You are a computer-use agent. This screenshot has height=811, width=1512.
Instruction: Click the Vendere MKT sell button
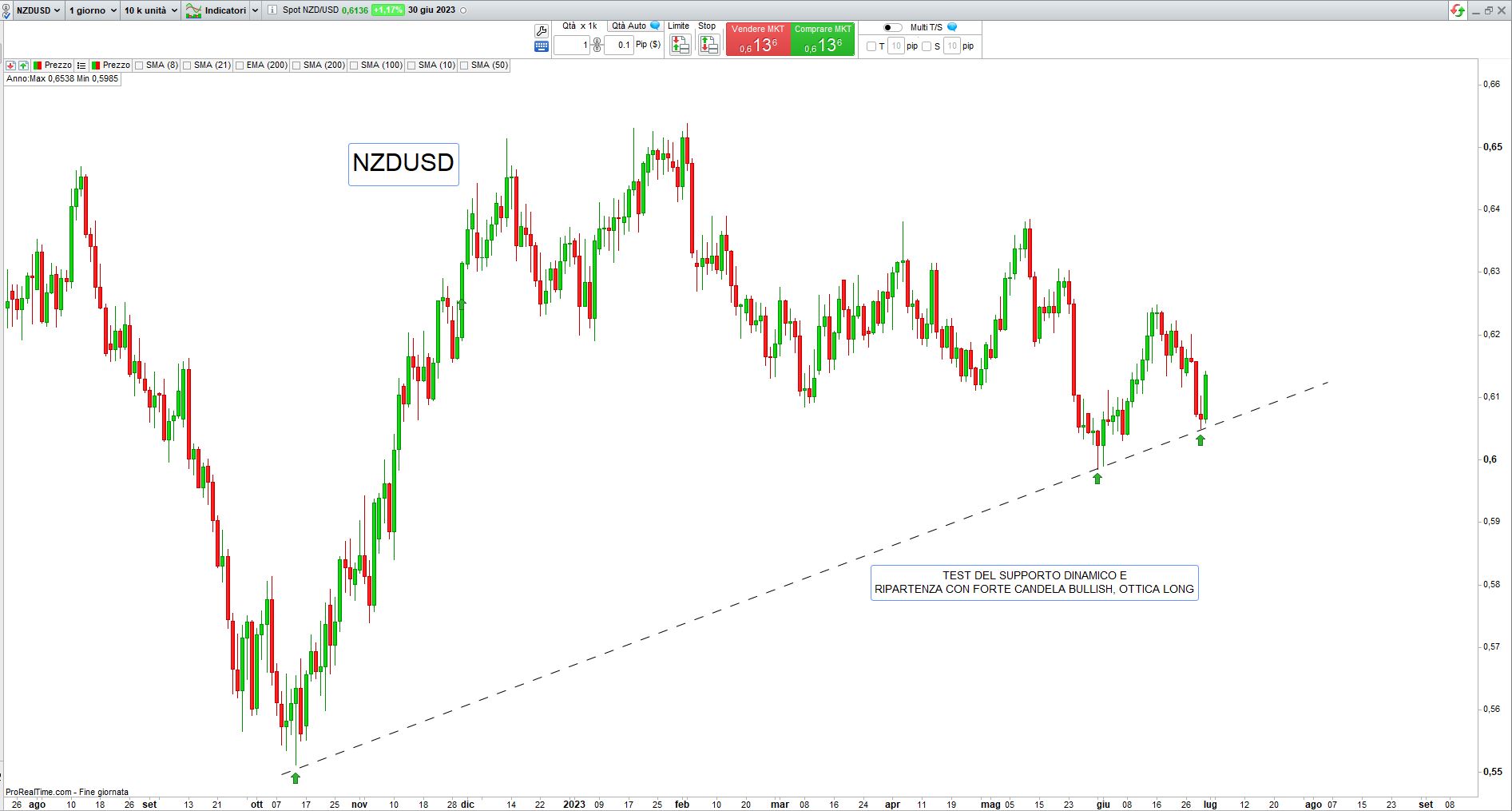[x=758, y=40]
